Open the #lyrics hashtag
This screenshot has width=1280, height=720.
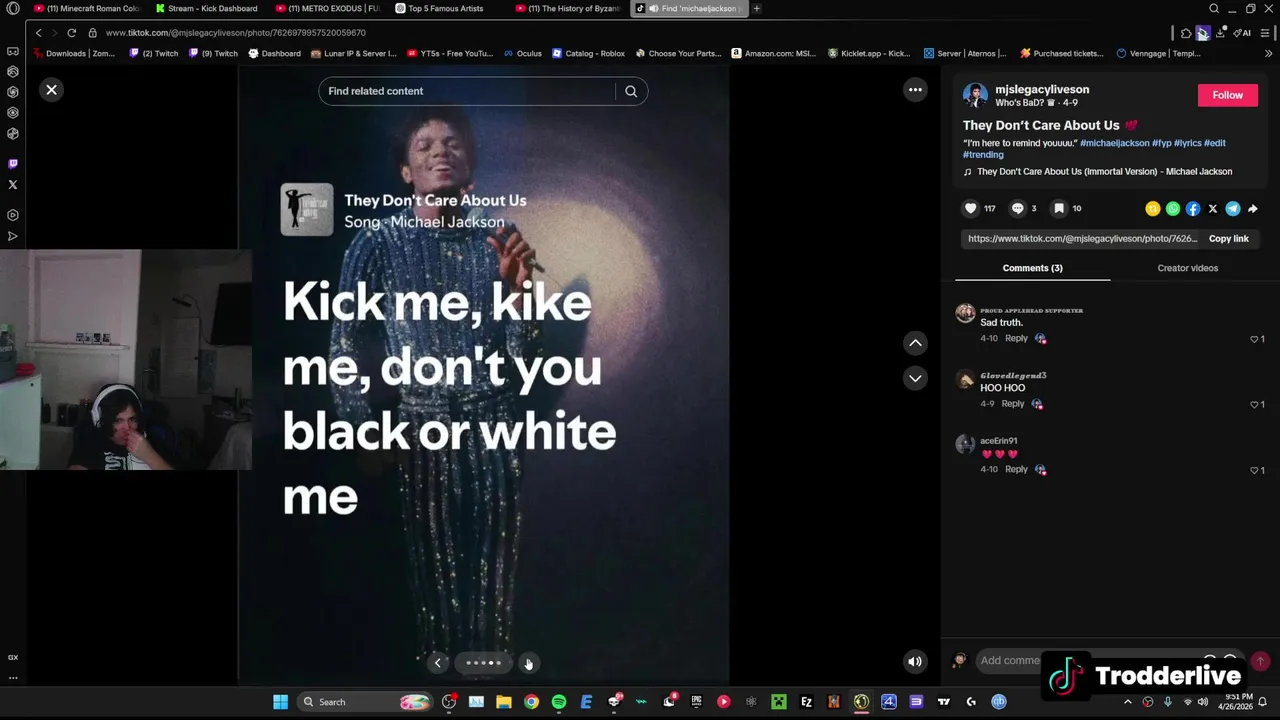[x=1187, y=143]
